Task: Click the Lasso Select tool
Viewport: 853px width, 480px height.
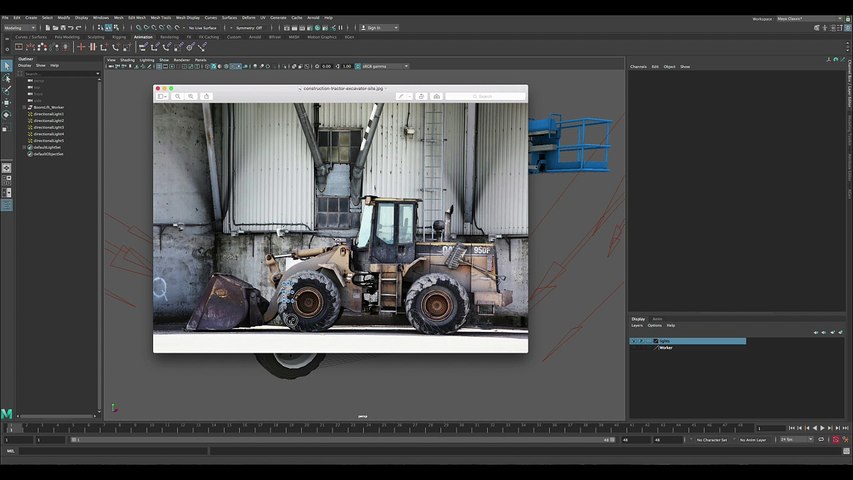Action: (7, 78)
